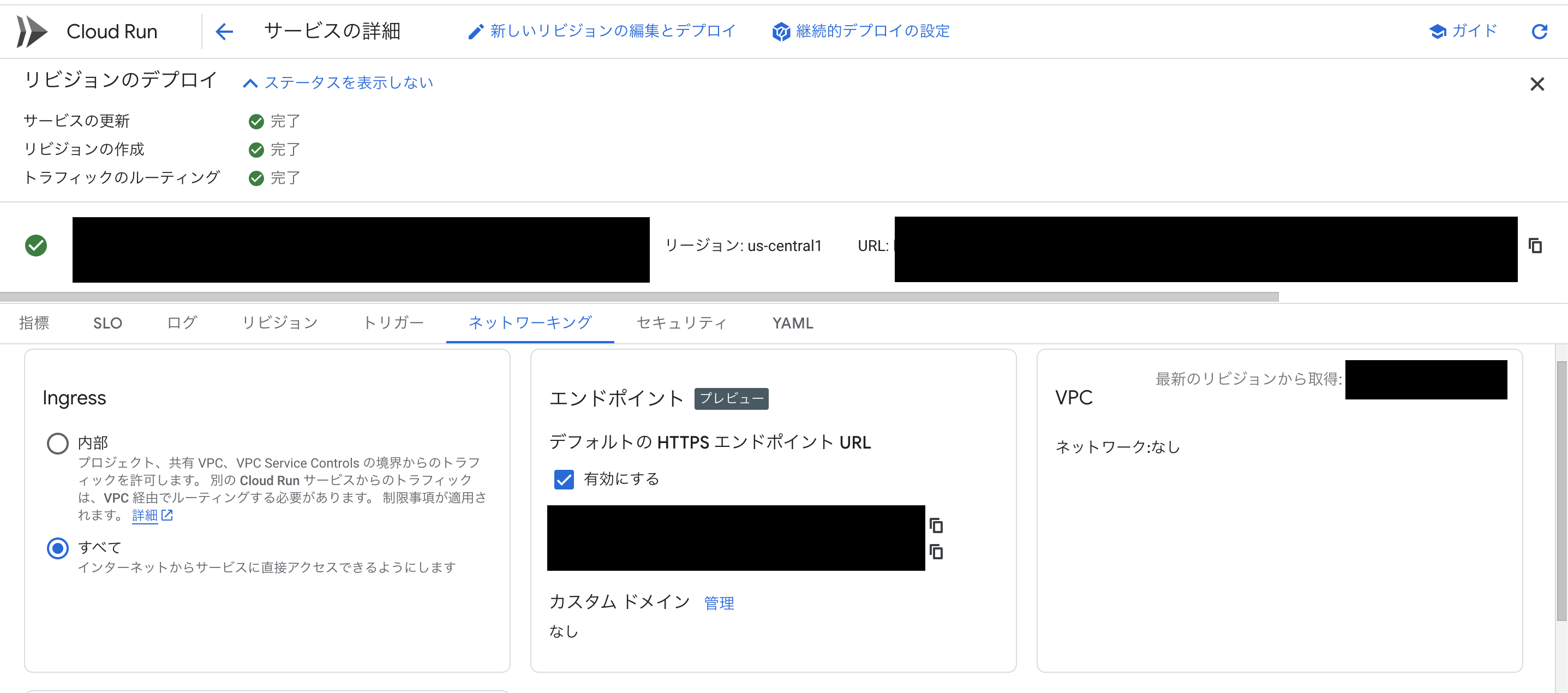Dismiss the deploy status panel with the X
The height and width of the screenshot is (693, 1568).
(x=1538, y=84)
